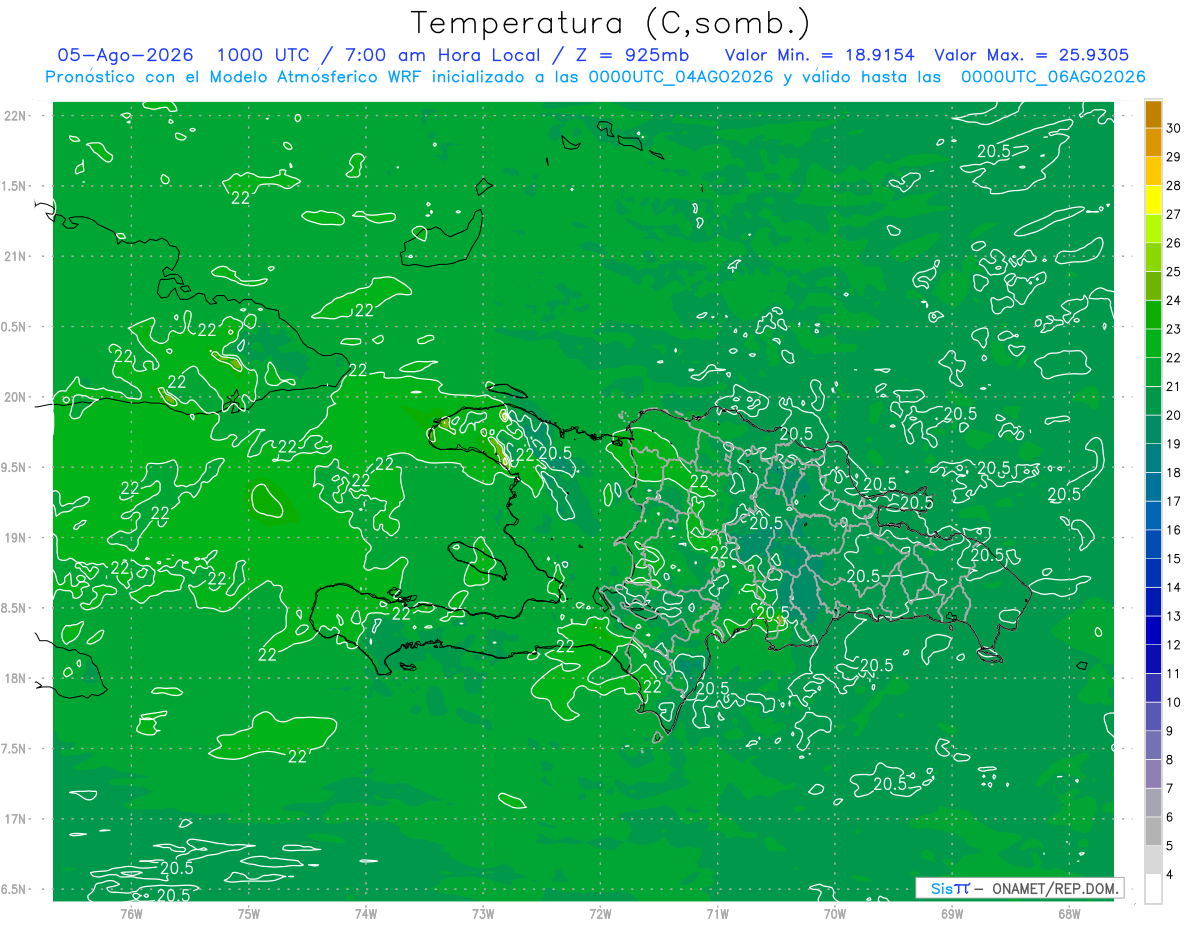Pick the brown swatch above legend value 30
Screen dimensions: 1200x927
tap(1153, 114)
